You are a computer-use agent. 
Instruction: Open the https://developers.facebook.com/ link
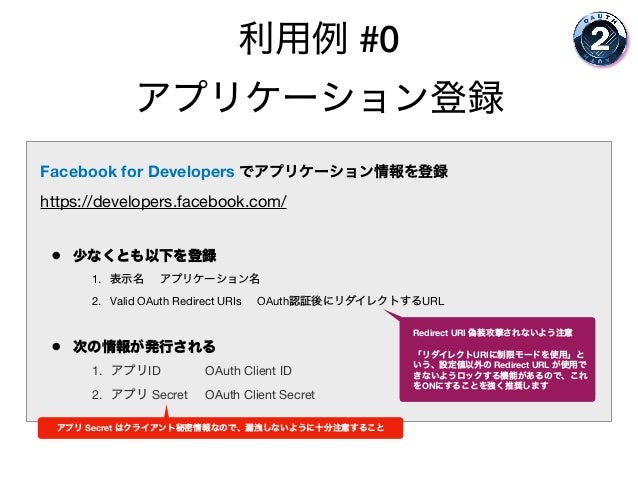163,201
